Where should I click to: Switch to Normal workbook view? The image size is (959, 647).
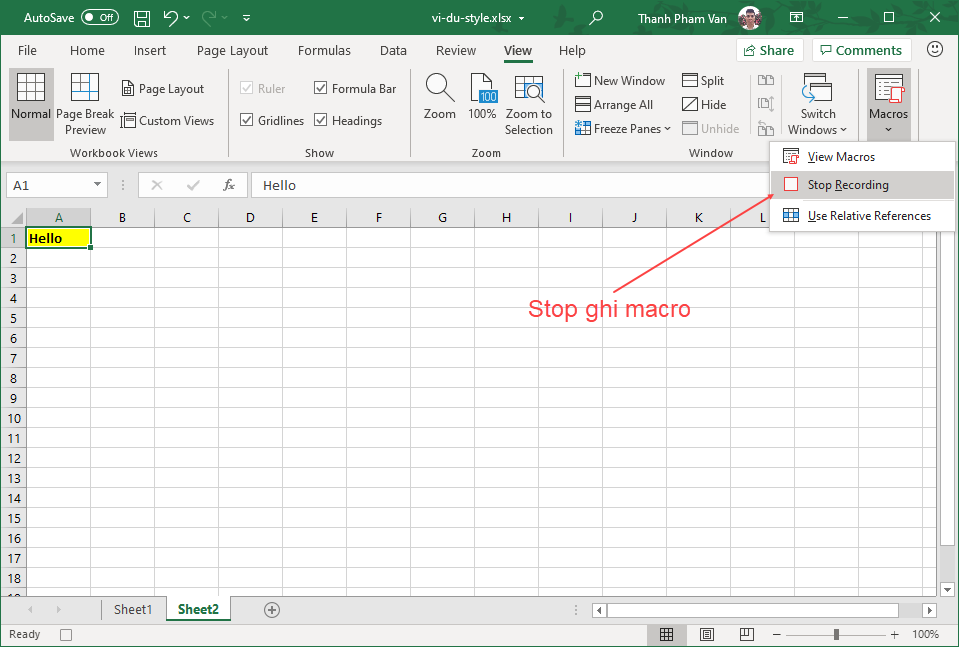(31, 104)
